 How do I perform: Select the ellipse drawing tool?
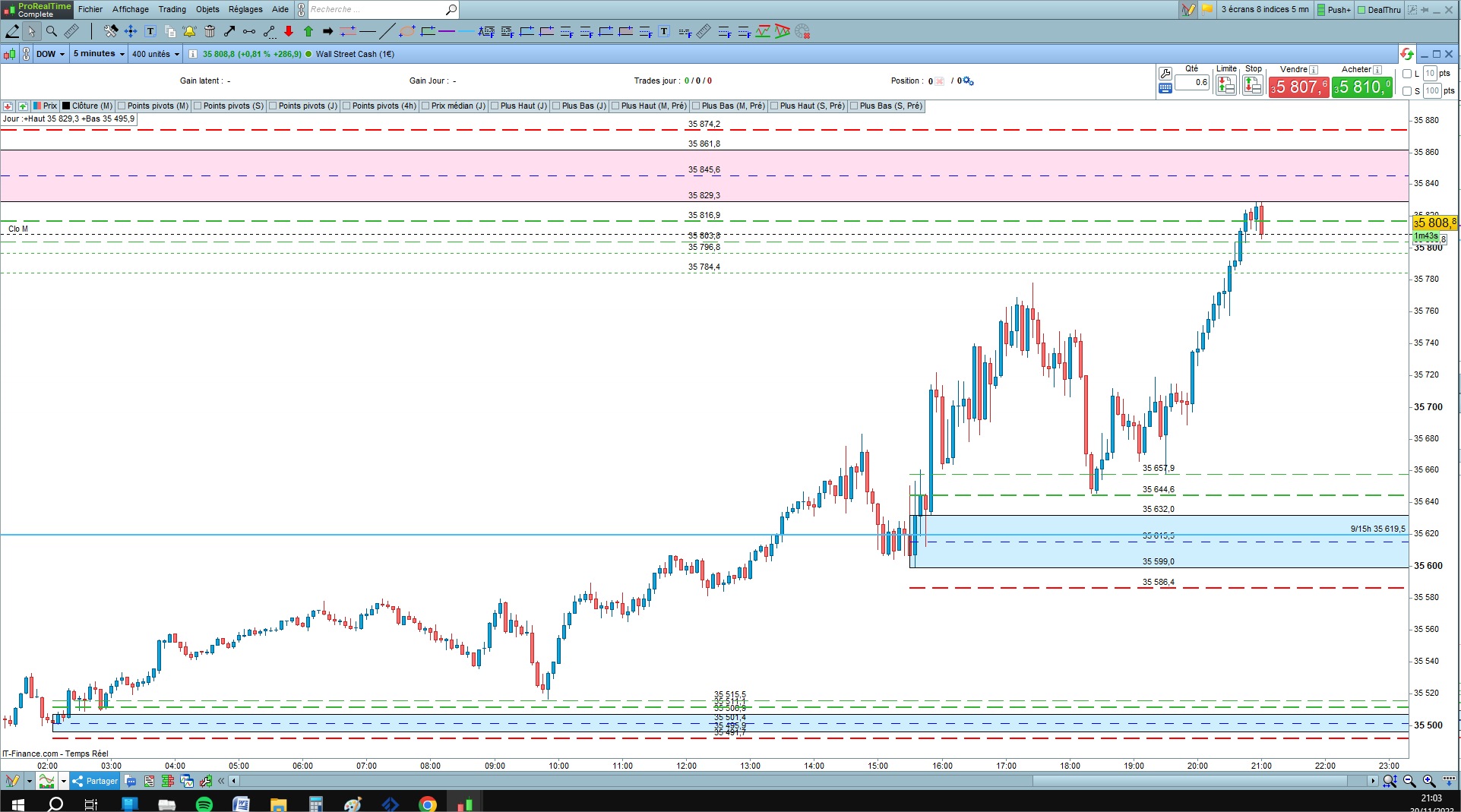point(407,31)
